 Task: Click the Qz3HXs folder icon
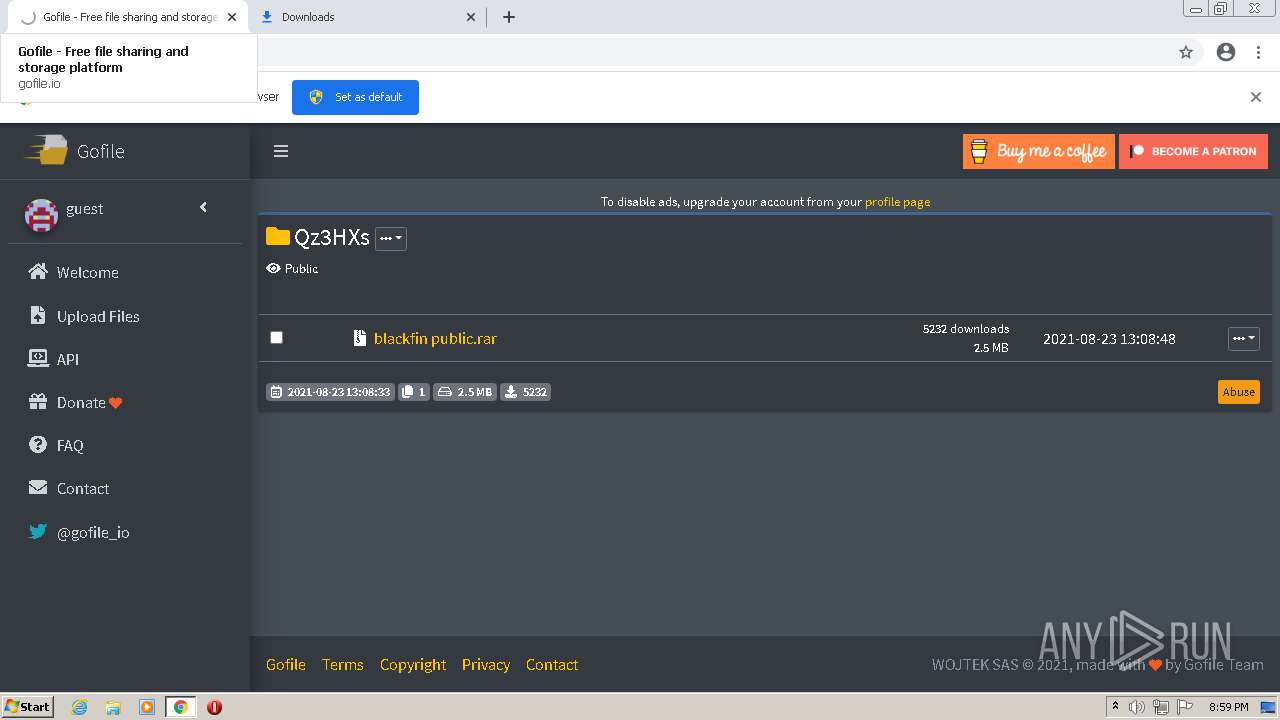click(x=277, y=236)
